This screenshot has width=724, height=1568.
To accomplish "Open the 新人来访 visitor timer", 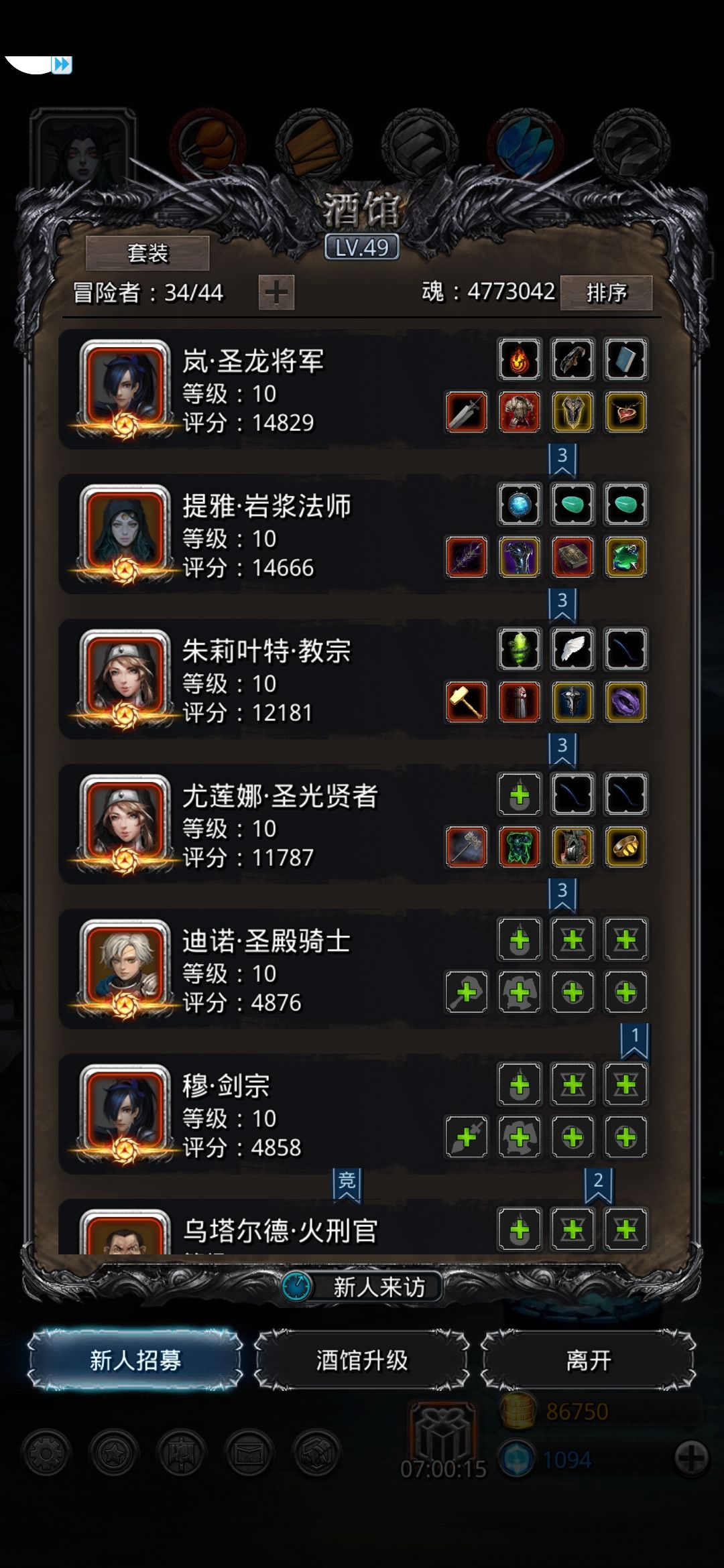I will click(362, 1287).
